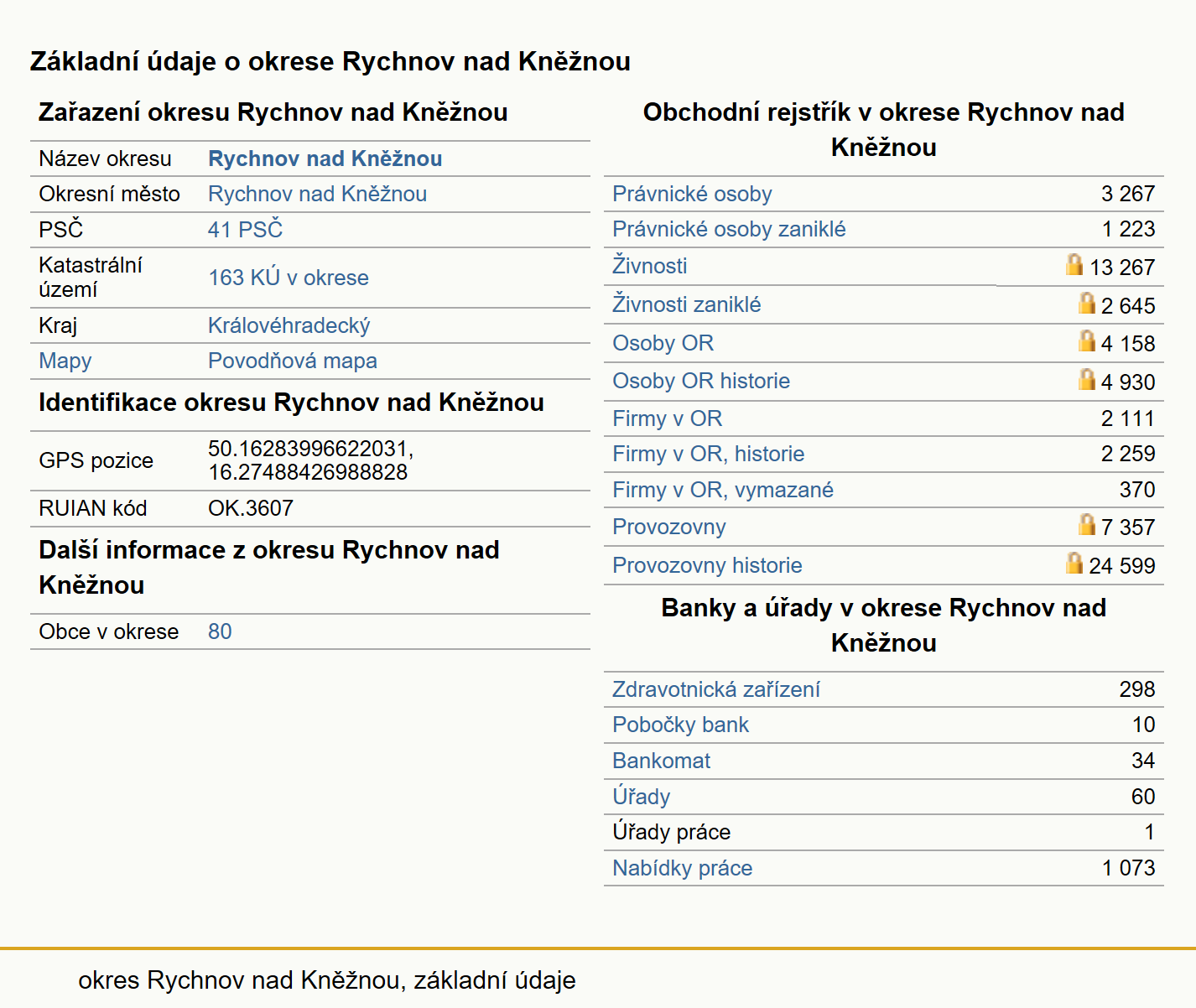Open the Právnické osoby link
This screenshot has height=1008, width=1196.
(692, 194)
